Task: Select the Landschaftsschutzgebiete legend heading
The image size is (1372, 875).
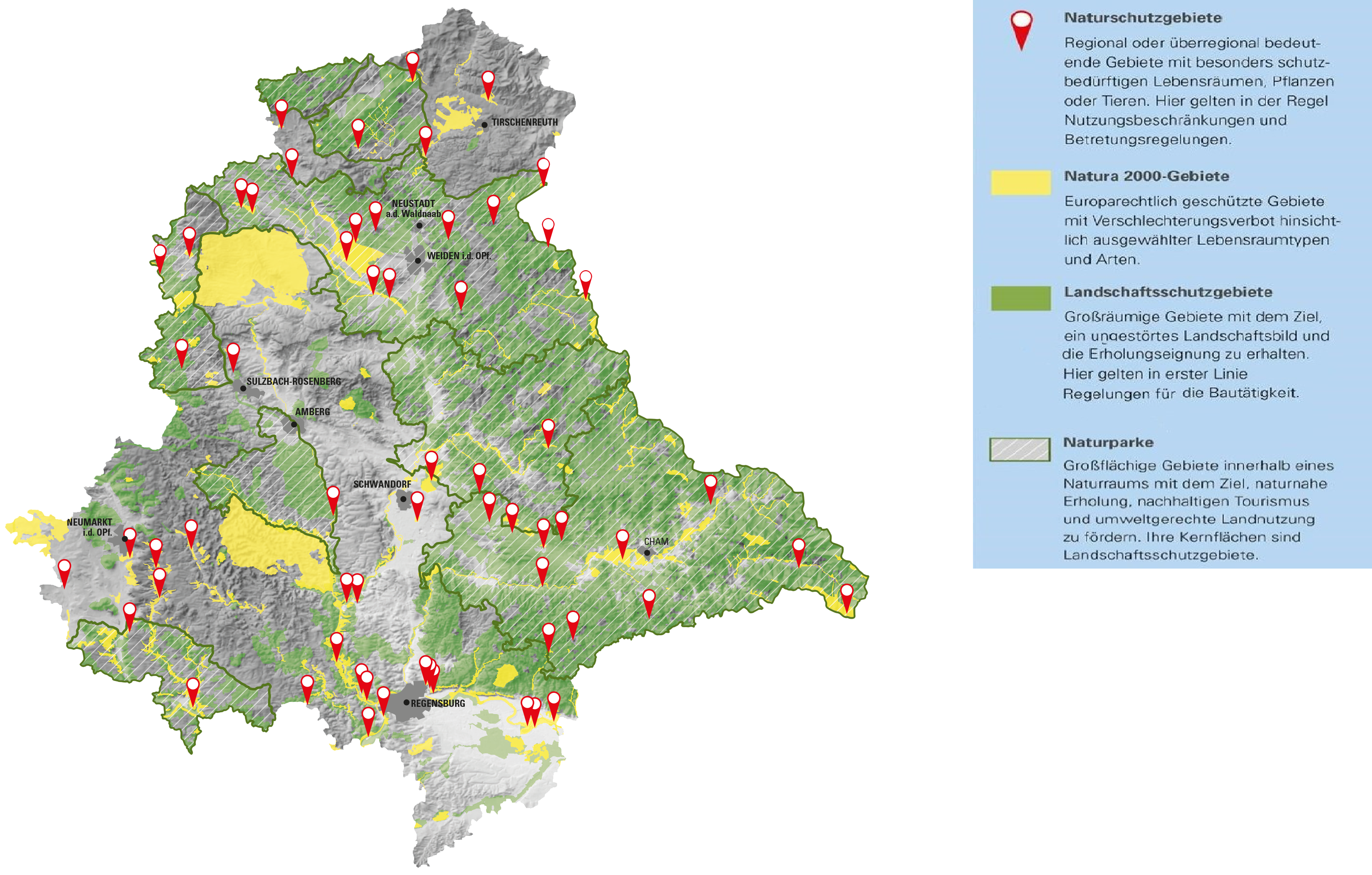Action: (1168, 292)
